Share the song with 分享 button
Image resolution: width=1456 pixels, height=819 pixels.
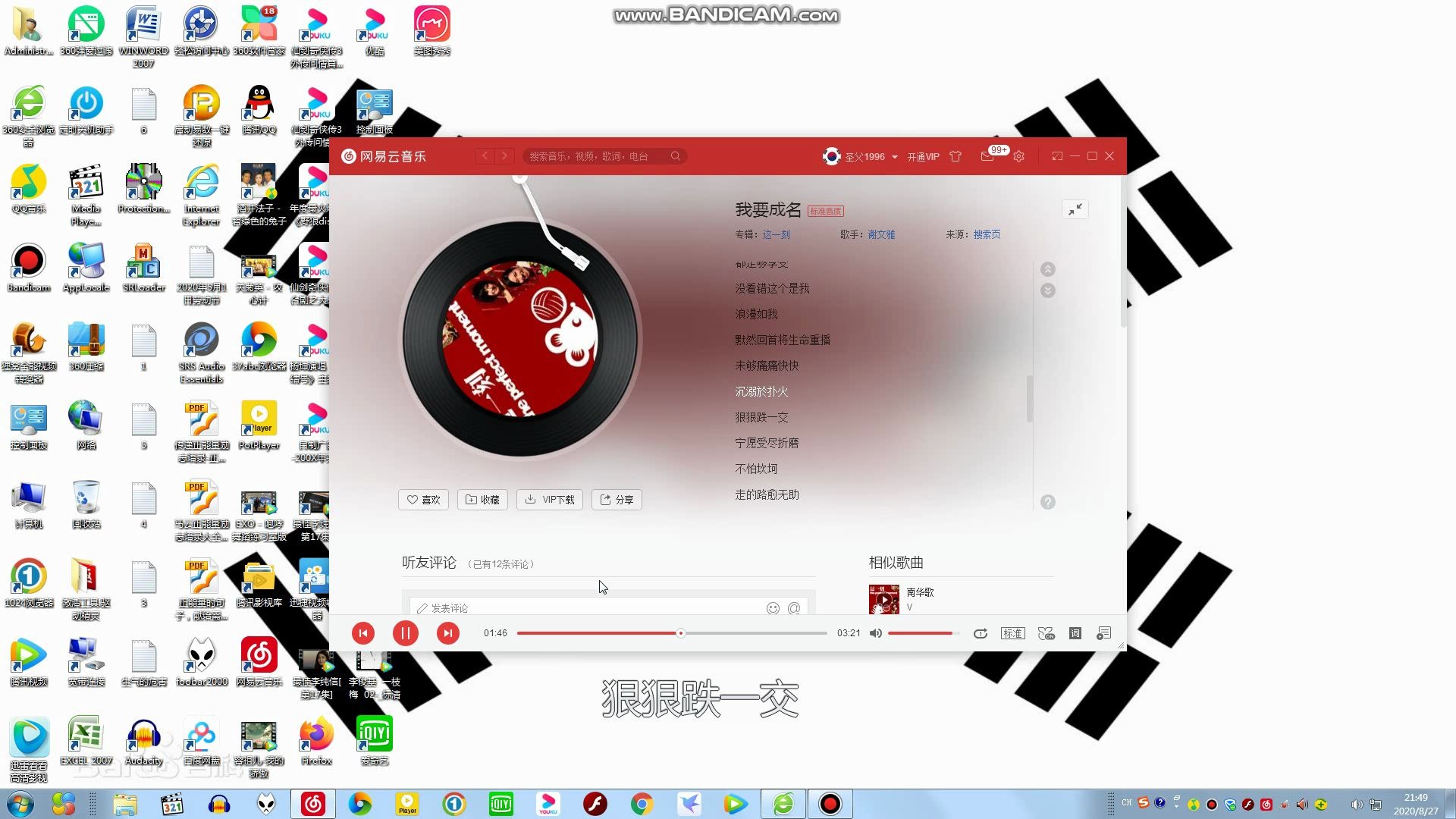[x=617, y=500]
